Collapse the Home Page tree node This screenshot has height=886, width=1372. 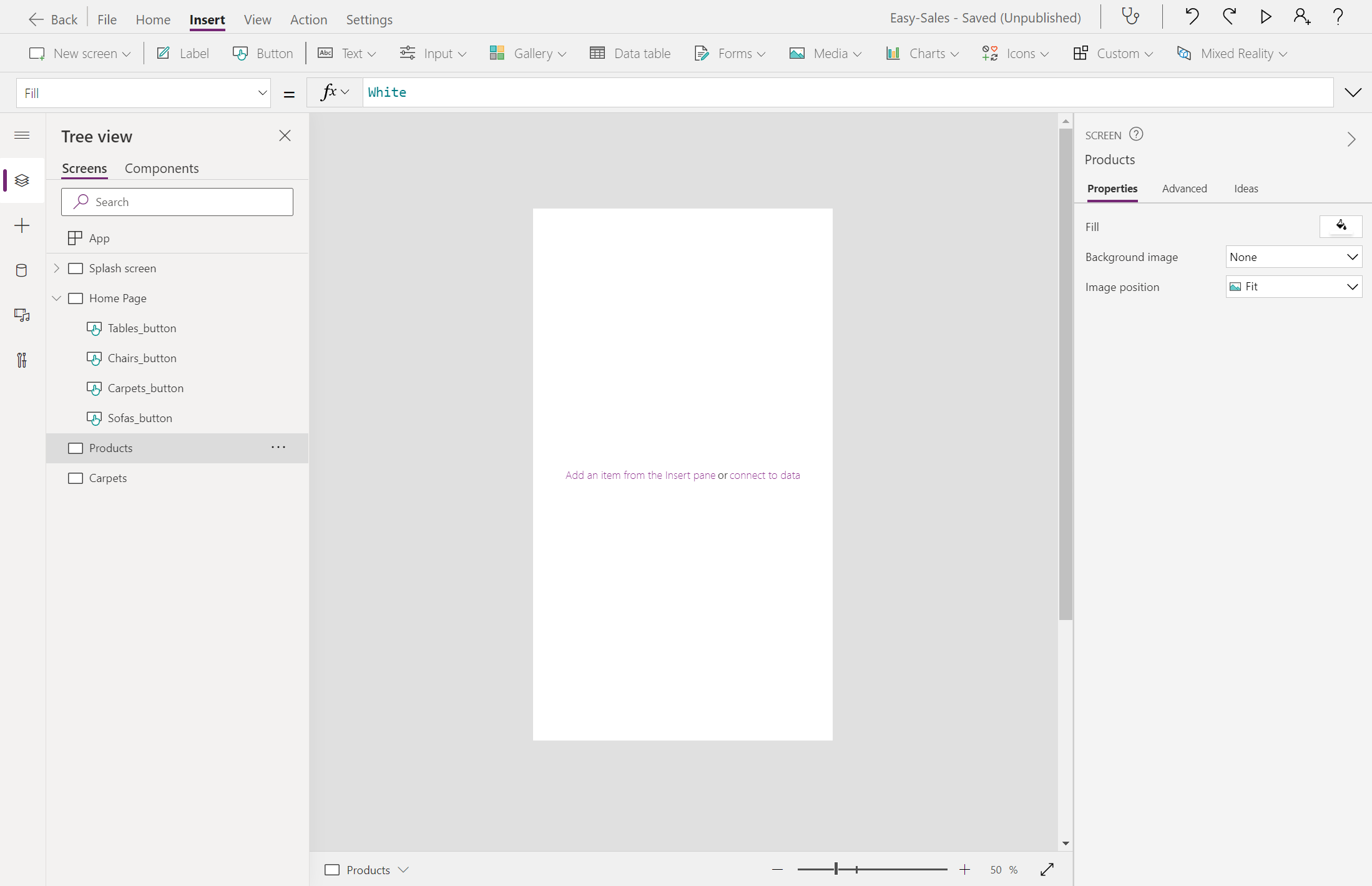(x=57, y=298)
